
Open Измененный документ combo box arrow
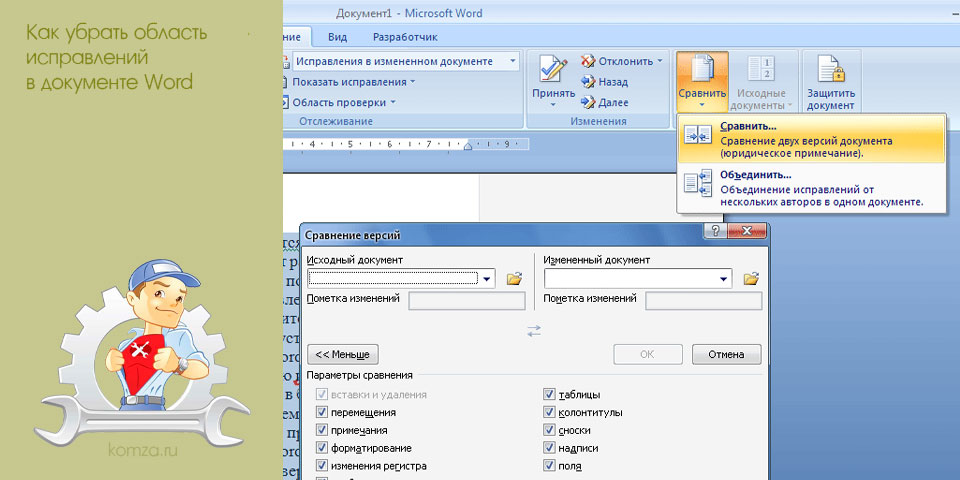tap(724, 279)
